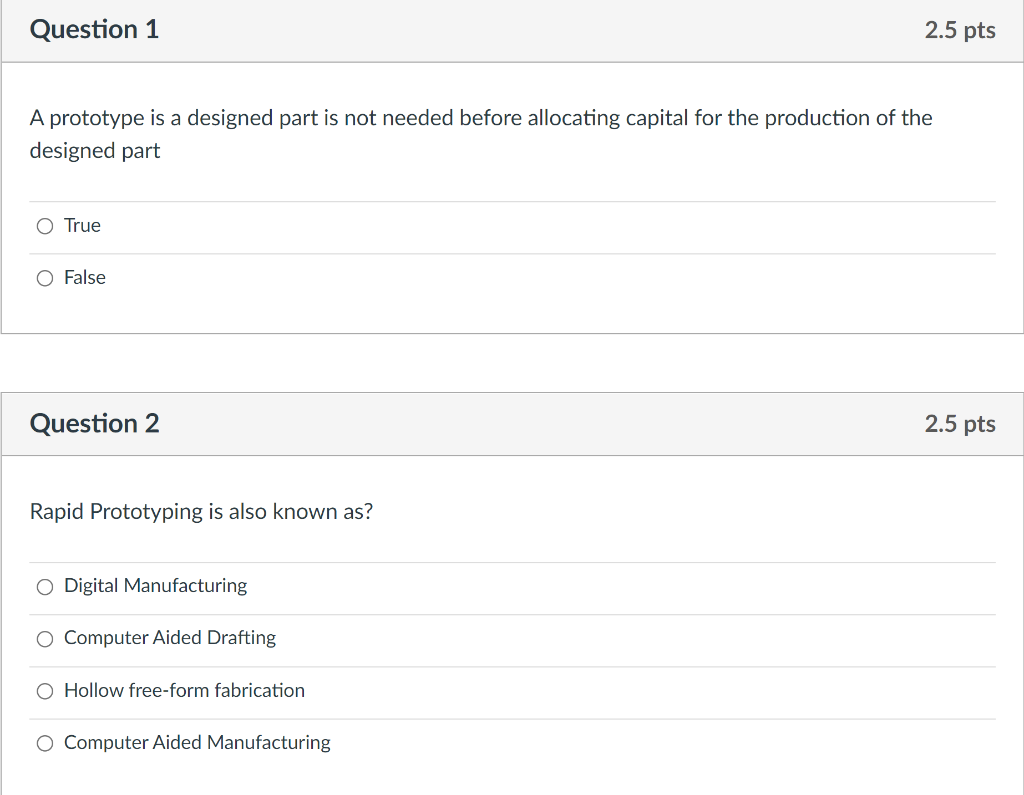Screen dimensions: 1024x795
Task: Click the Question 1 gray header bar
Action: [x=512, y=31]
